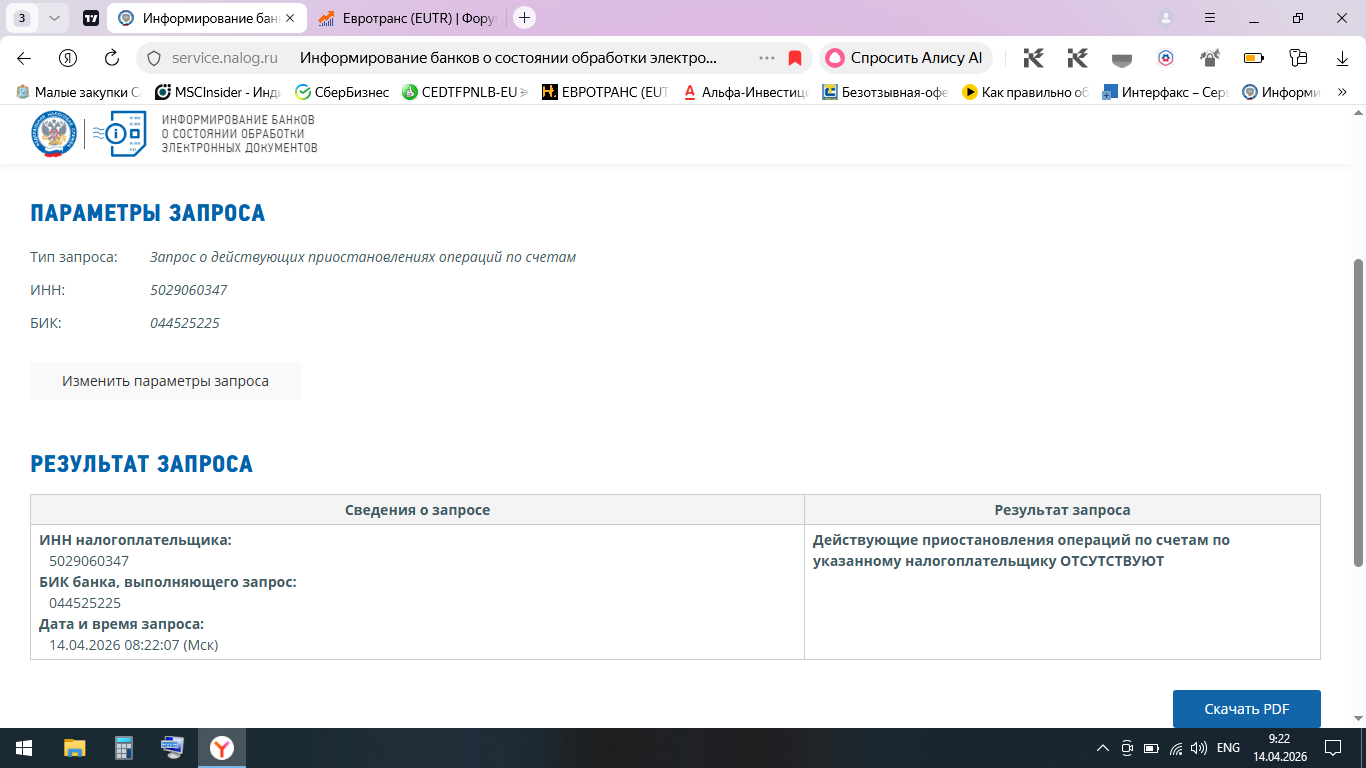Toggle the red bookmark icon in address bar
1366x768 pixels.
795,58
